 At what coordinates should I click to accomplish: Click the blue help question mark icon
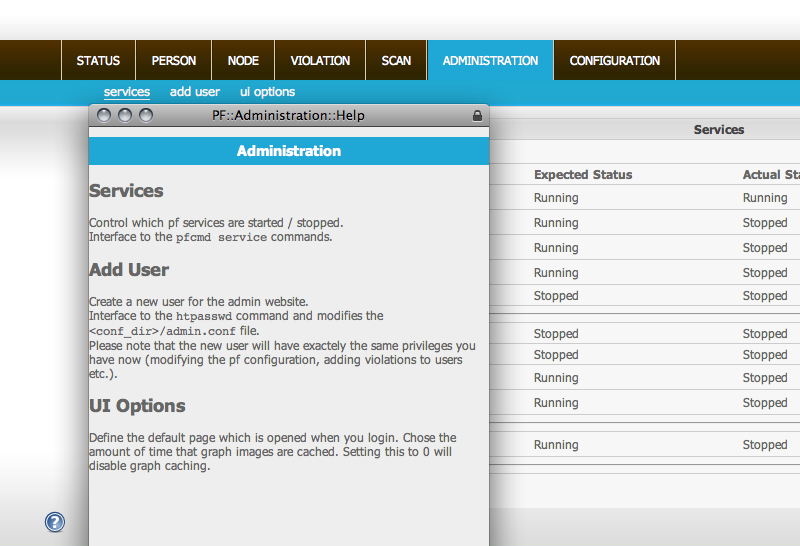pyautogui.click(x=55, y=522)
